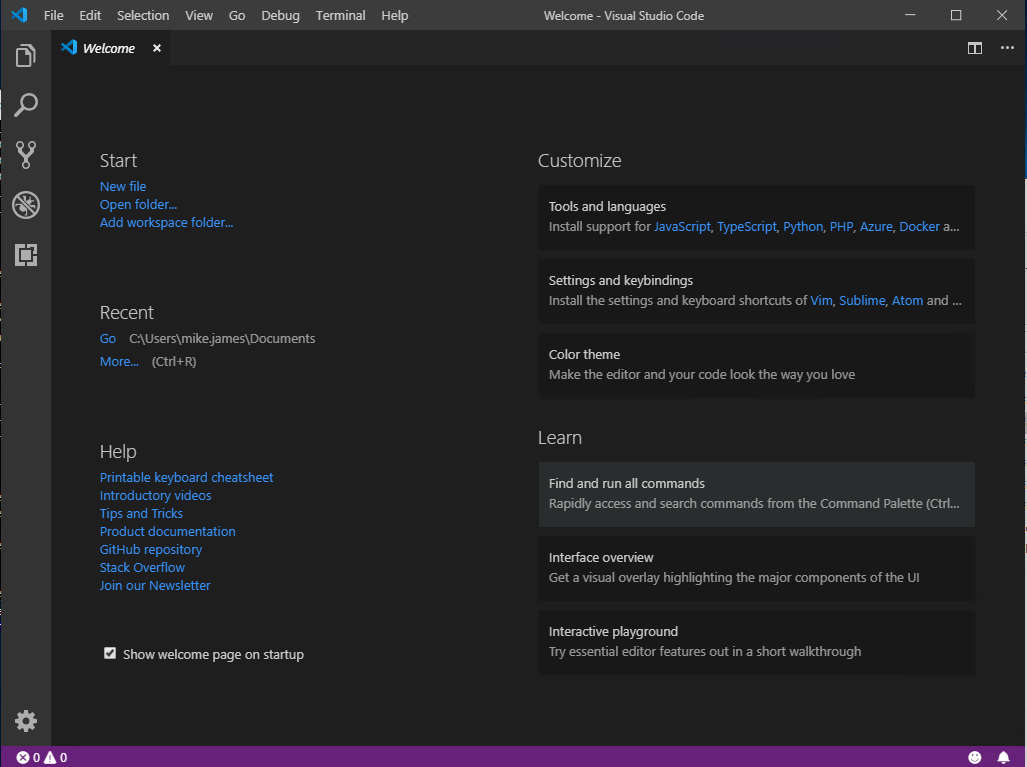1027x767 pixels.
Task: Install Docker support link
Action: coord(919,227)
